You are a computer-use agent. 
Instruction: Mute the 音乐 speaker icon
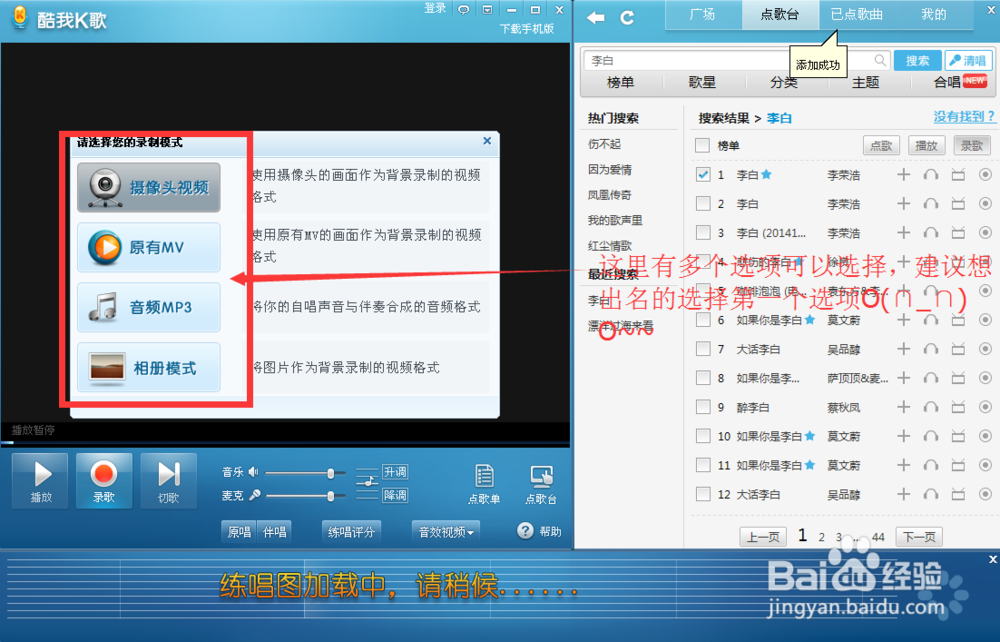(253, 472)
